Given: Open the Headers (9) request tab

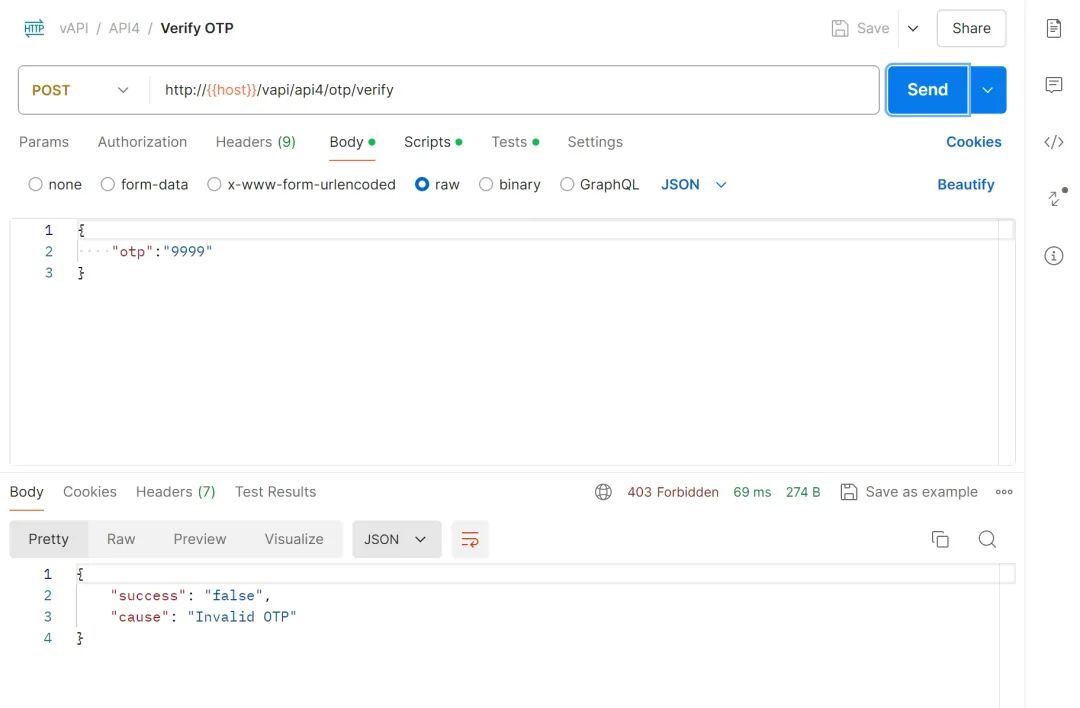Looking at the screenshot, I should click(x=256, y=142).
